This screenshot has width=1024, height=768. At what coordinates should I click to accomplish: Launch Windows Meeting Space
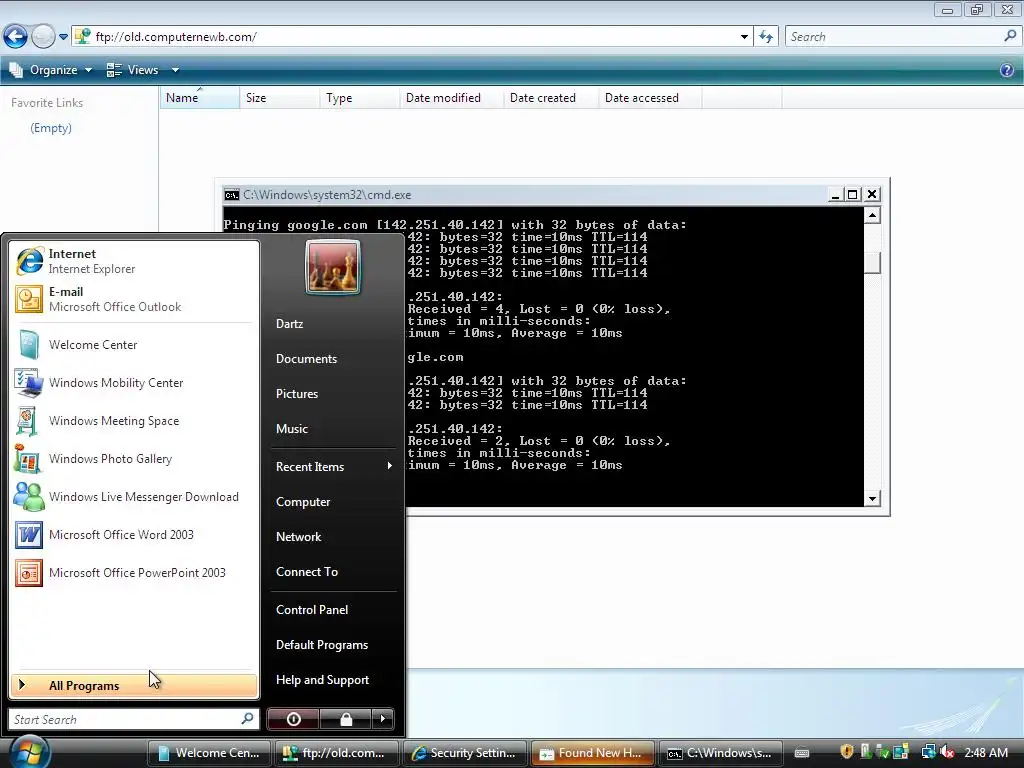[x=134, y=421]
